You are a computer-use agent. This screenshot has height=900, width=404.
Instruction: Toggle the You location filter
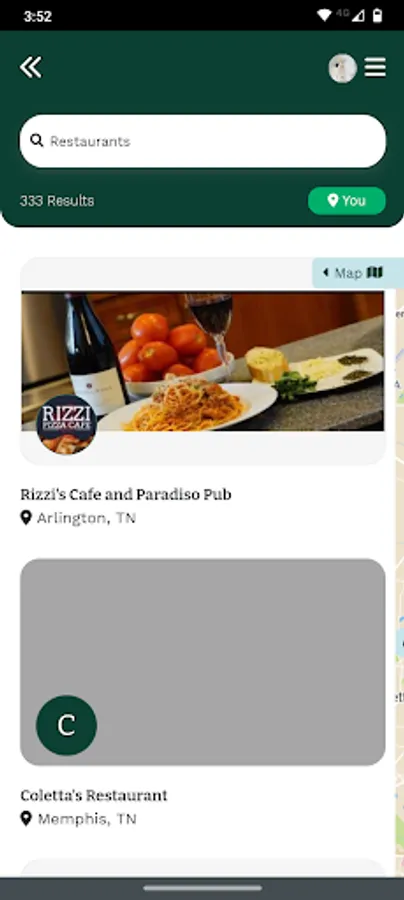(x=347, y=201)
